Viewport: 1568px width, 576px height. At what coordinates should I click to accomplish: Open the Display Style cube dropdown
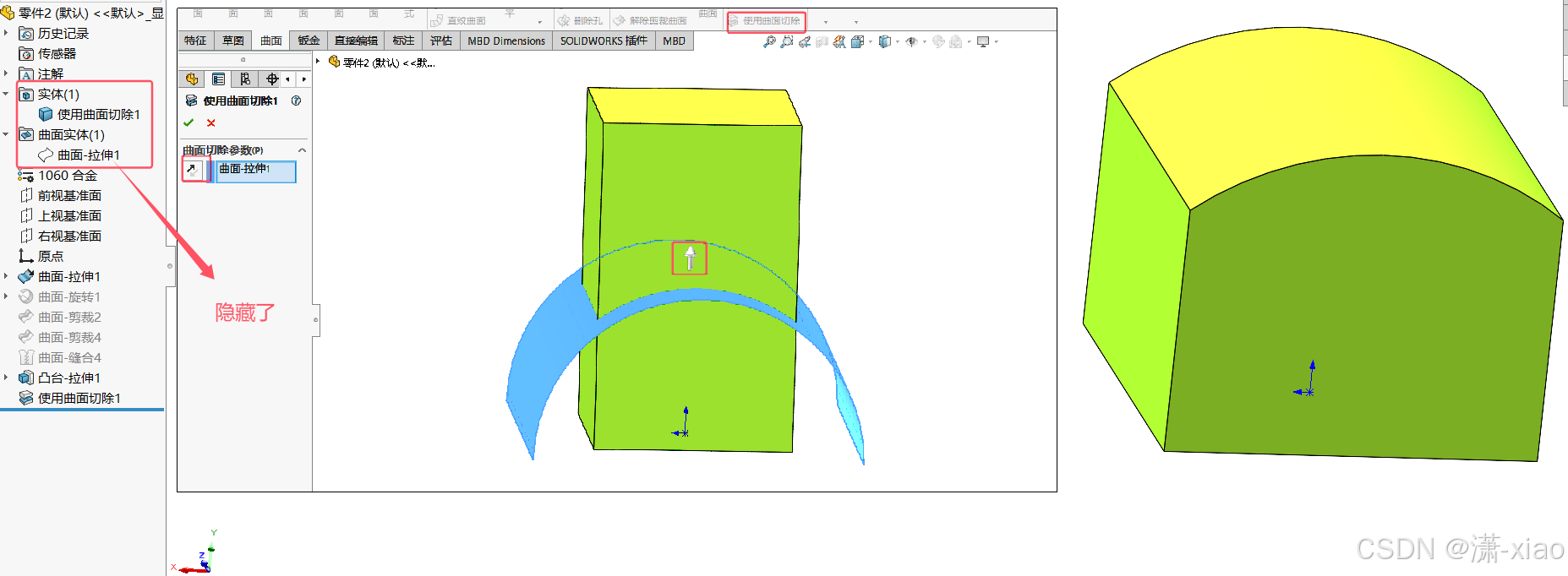(888, 41)
